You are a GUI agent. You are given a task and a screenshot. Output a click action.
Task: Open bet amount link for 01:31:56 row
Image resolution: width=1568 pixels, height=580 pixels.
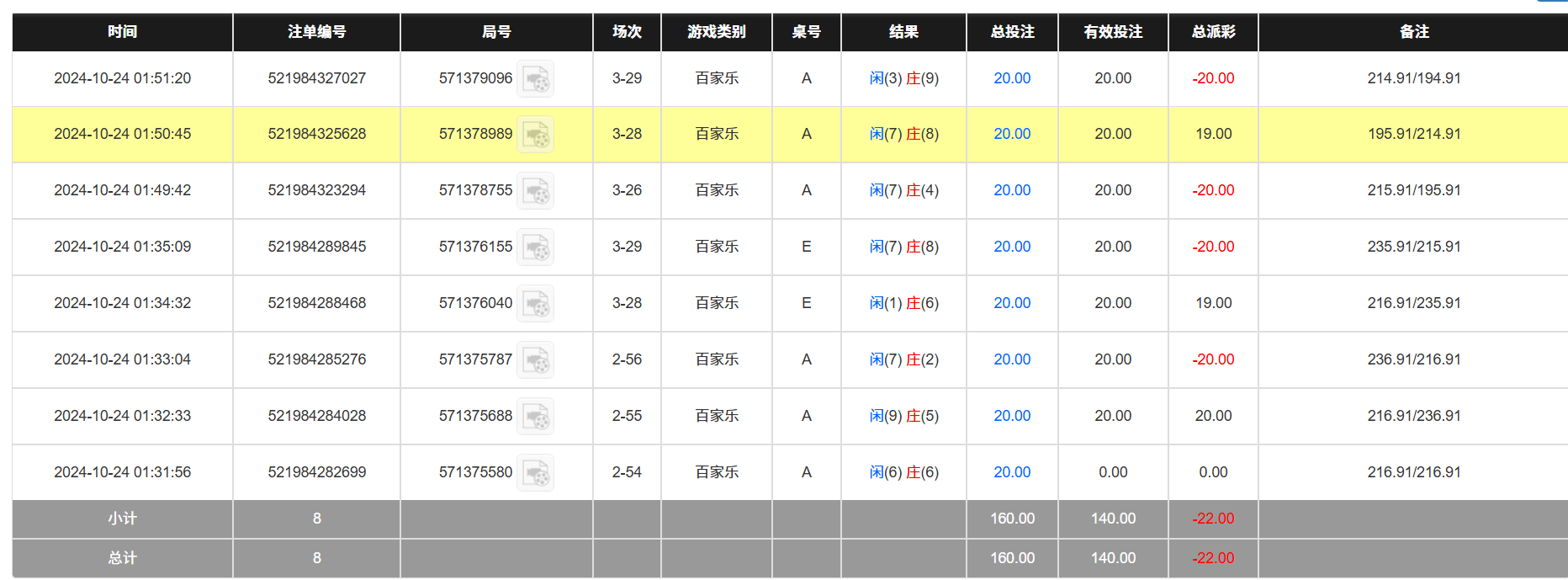tap(1011, 472)
